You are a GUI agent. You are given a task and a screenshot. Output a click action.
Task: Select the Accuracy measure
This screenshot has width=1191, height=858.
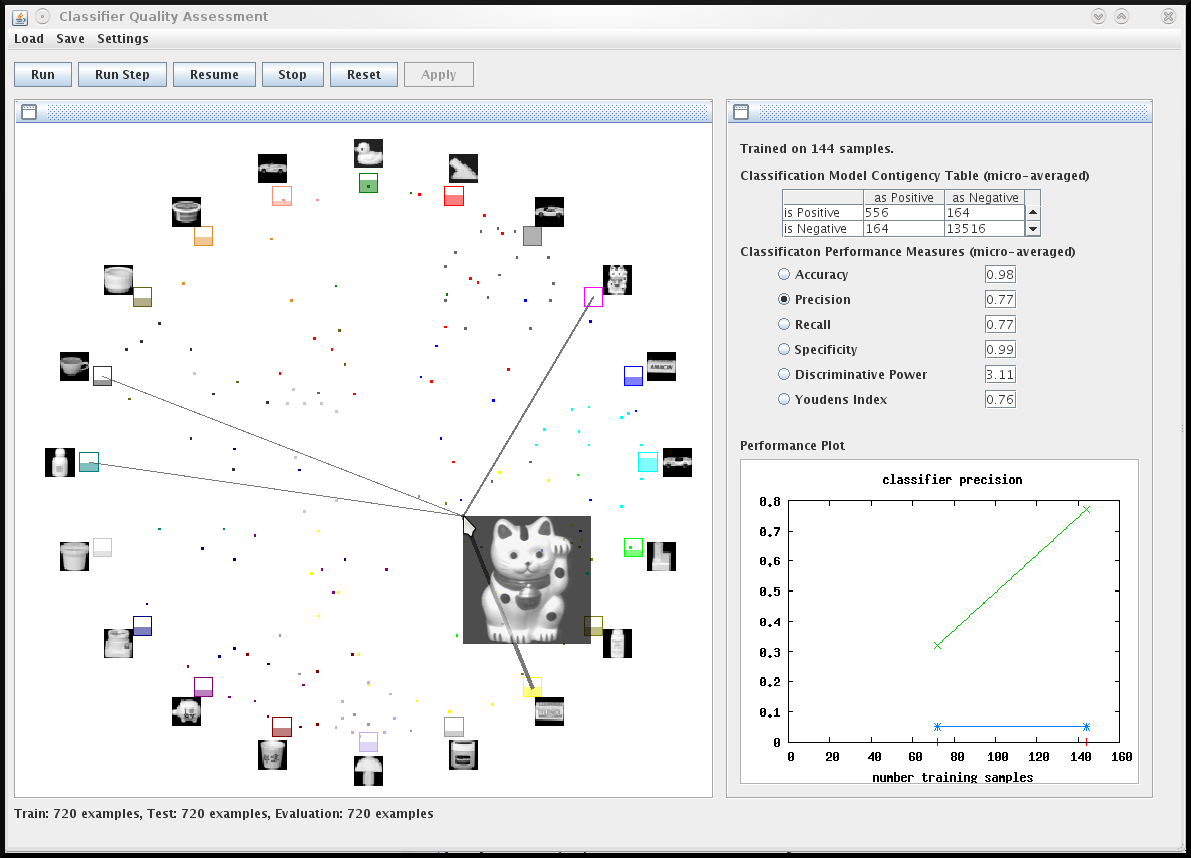[x=784, y=274]
